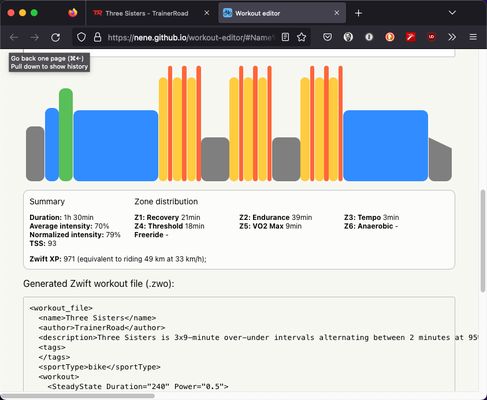Viewport: 487px width, 400px height.
Task: Click the round info extension icon
Action: 369,37
